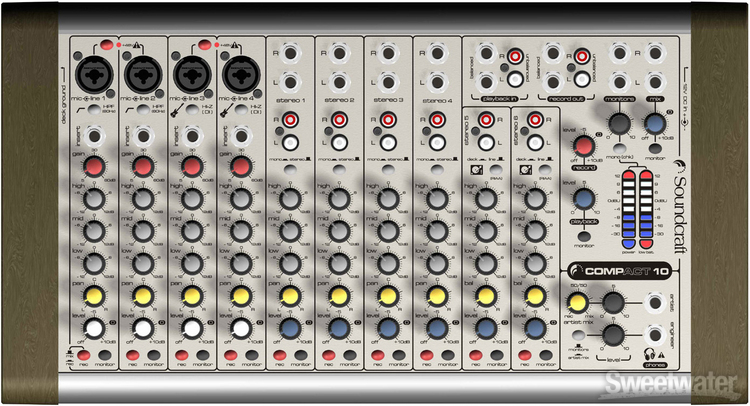Click the turntable icon on stereo 6
The width and height of the screenshot is (750, 406).
525,169
